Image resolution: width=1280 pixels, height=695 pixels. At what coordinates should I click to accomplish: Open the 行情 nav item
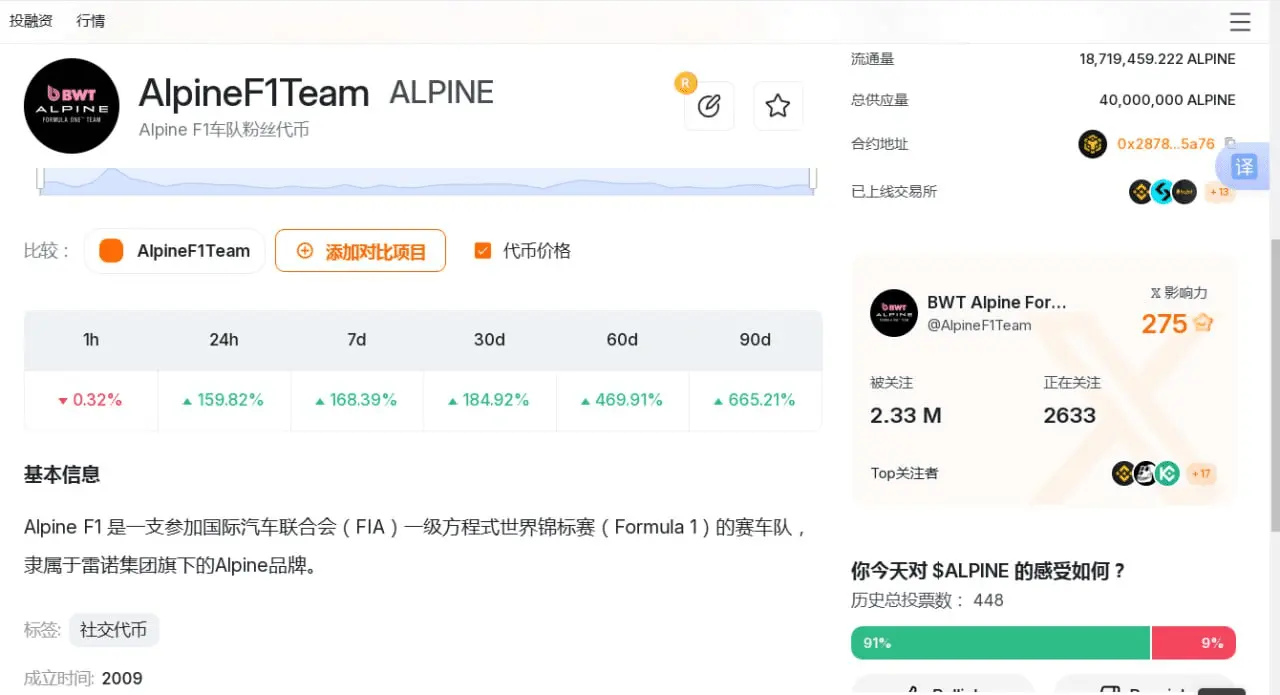coord(91,21)
